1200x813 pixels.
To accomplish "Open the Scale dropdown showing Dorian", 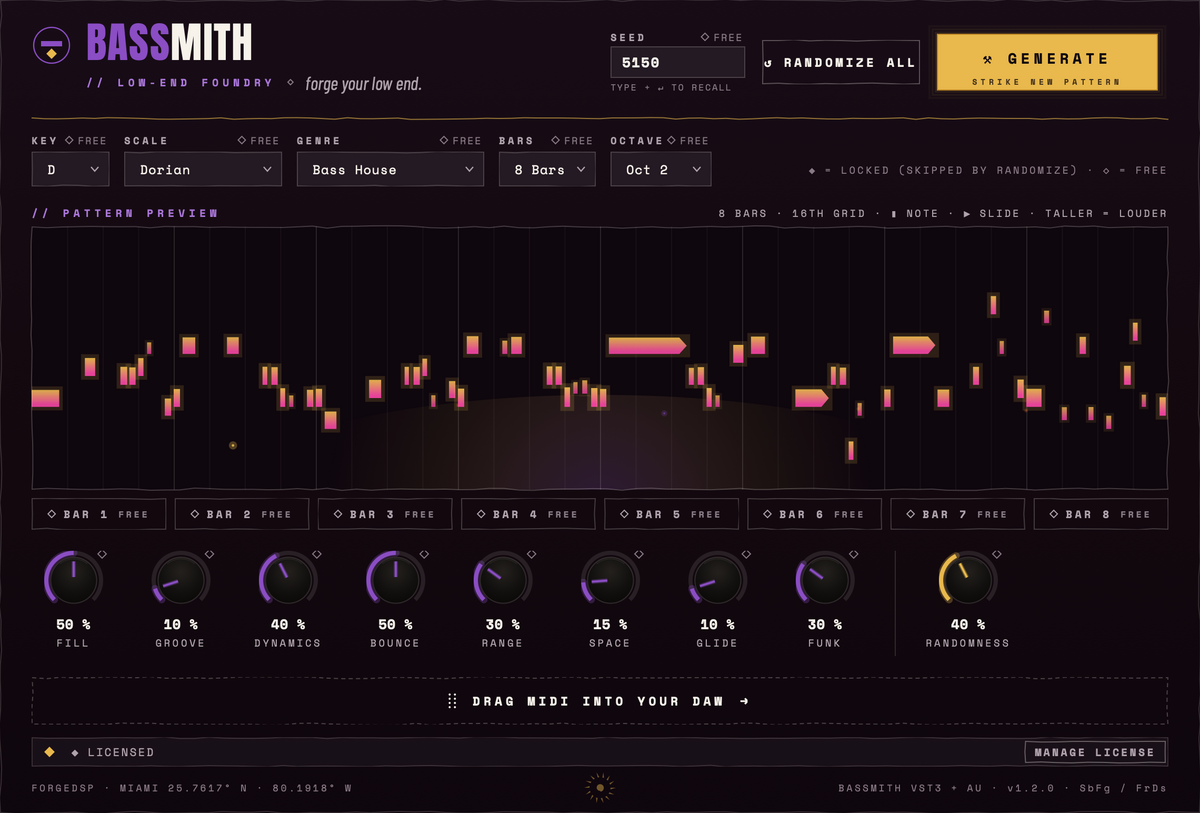I will pos(203,170).
